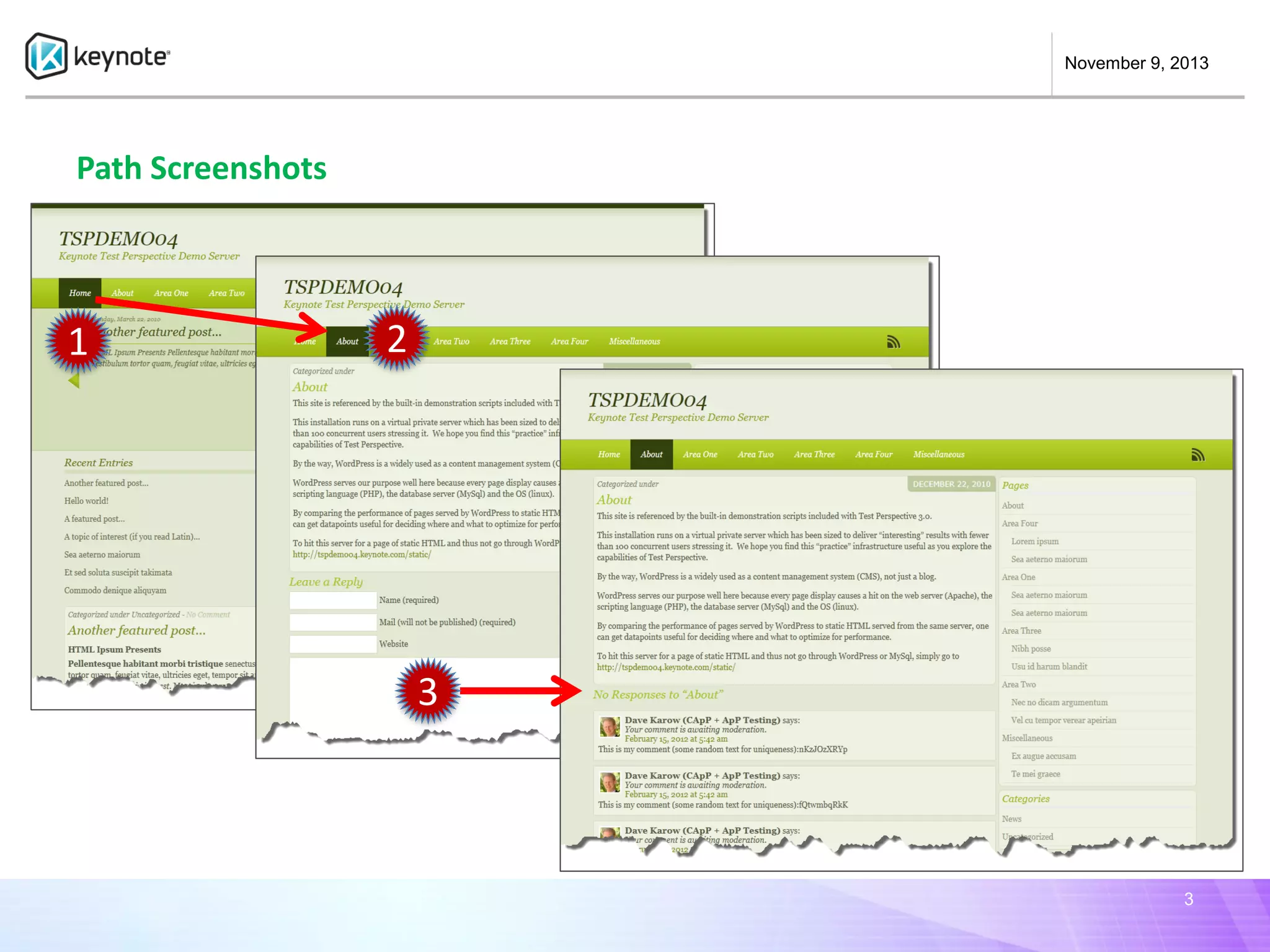The image size is (1270, 952).
Task: Open Home tab in front screenshot
Action: [609, 454]
